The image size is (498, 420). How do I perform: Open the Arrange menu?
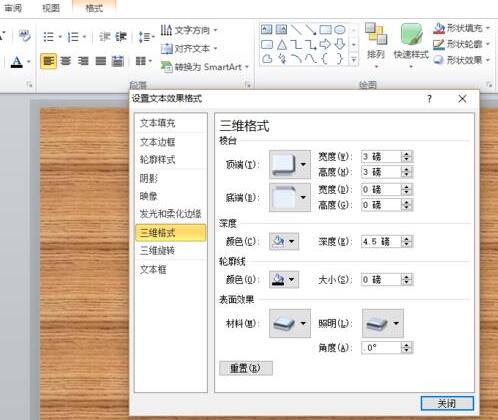[376, 45]
